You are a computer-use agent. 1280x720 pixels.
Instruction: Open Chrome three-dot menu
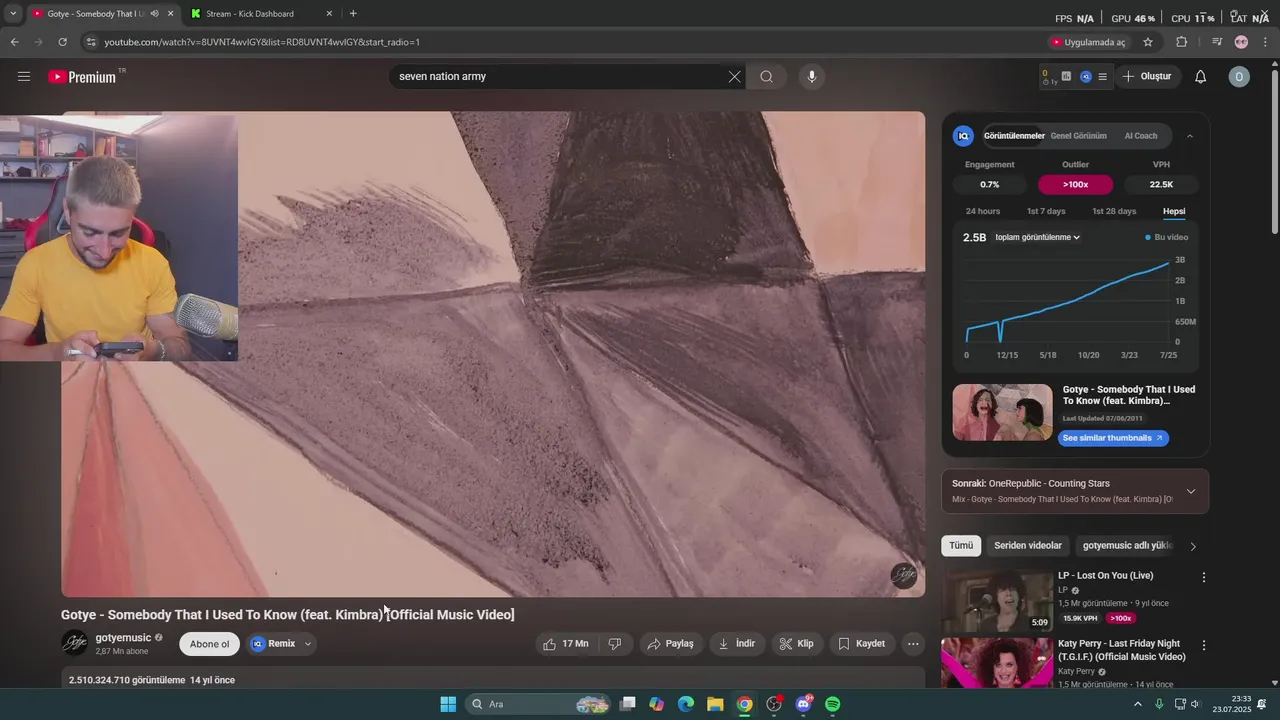(1265, 42)
